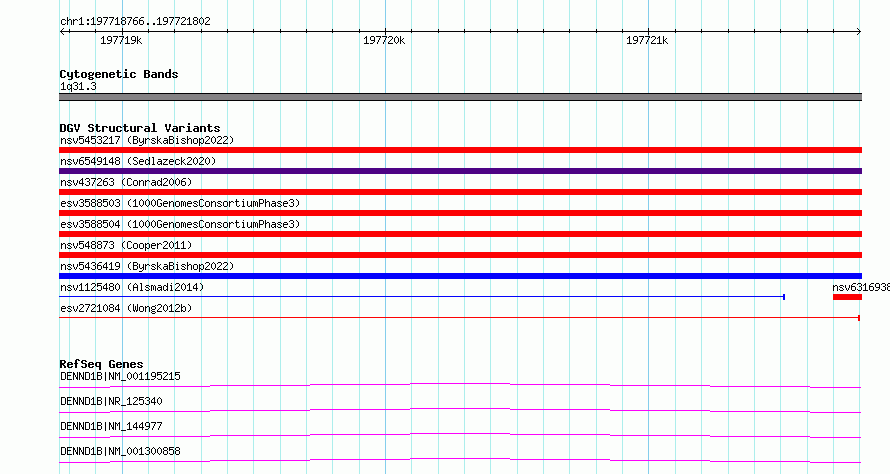Click the esv3588504 (1000GenomesConsortiumPhase3) label
The height and width of the screenshot is (474, 890).
coord(180,224)
